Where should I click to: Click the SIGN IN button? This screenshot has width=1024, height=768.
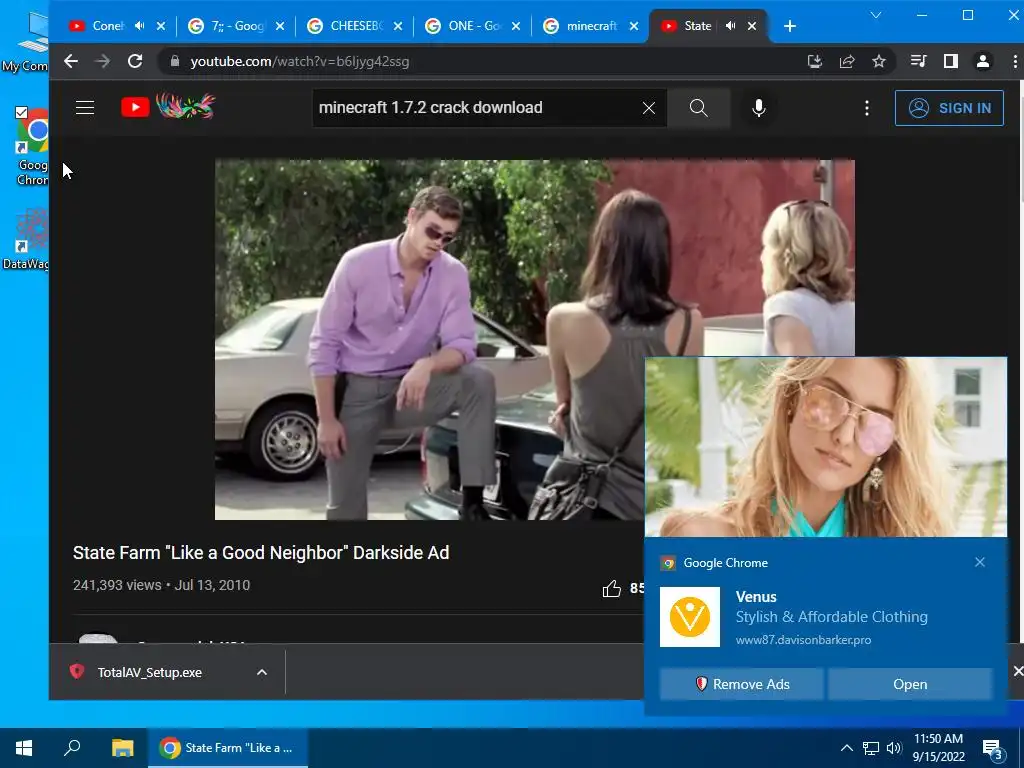point(949,108)
